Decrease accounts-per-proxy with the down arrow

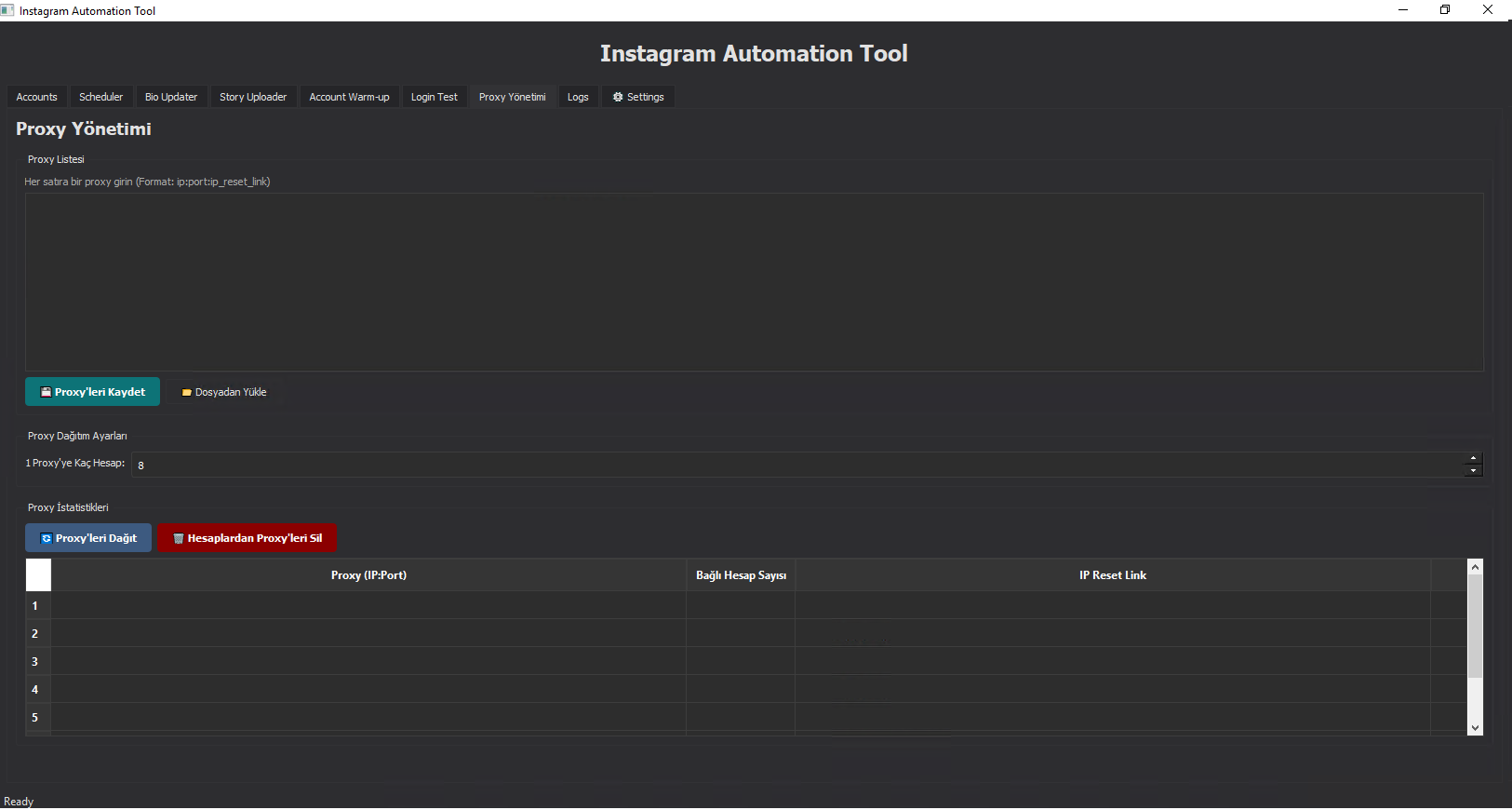[1473, 471]
